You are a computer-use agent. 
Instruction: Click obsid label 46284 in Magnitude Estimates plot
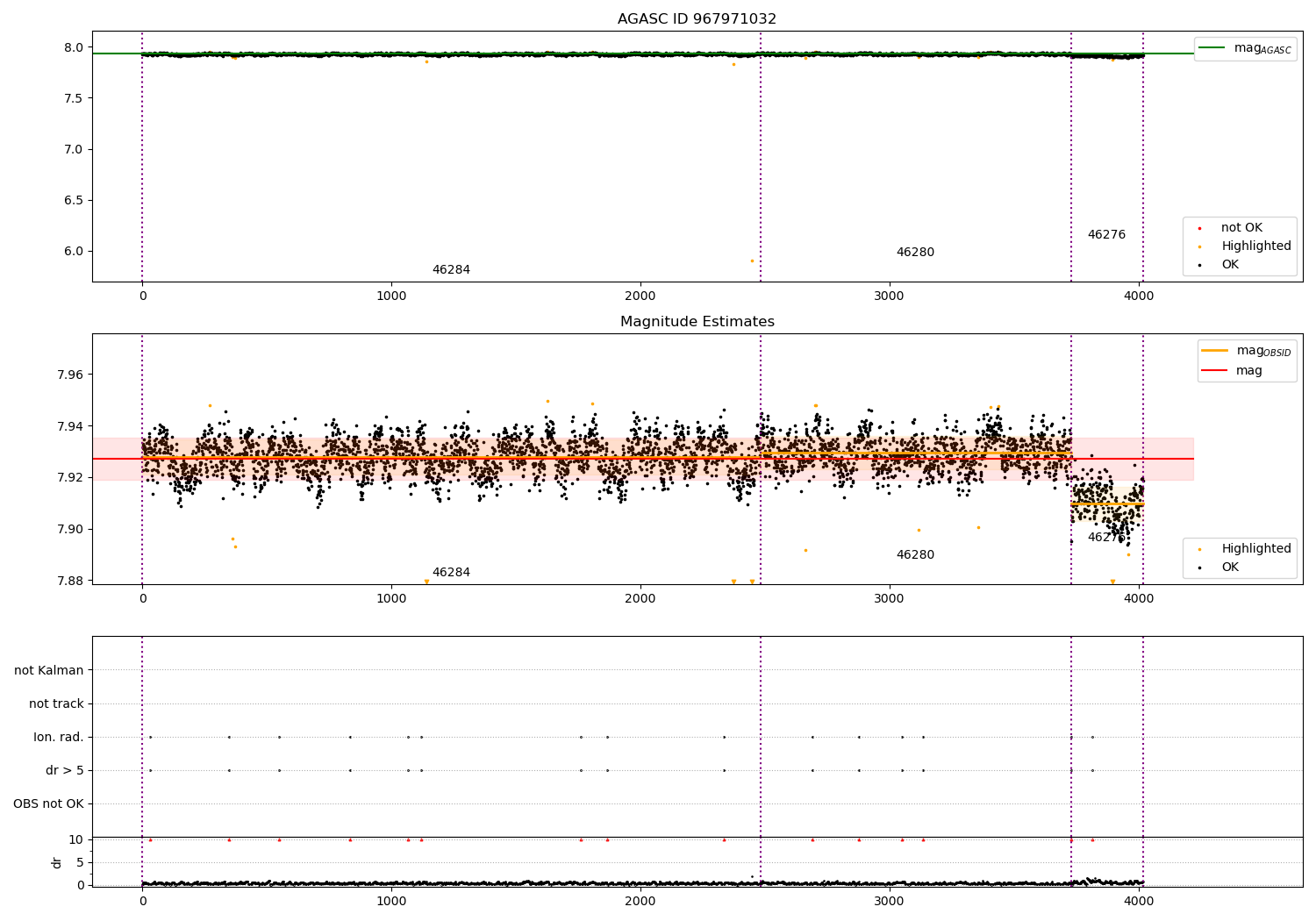tap(451, 573)
